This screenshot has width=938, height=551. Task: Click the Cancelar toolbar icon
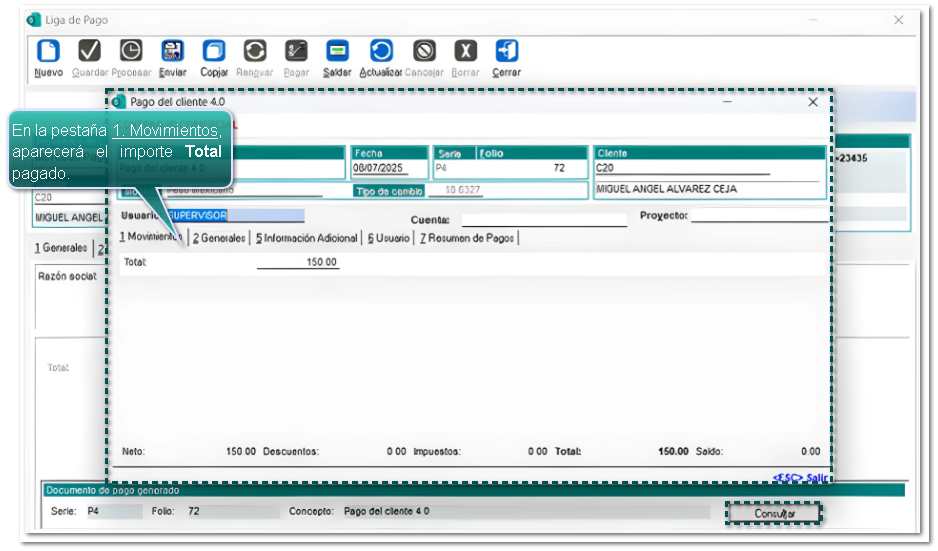point(424,52)
